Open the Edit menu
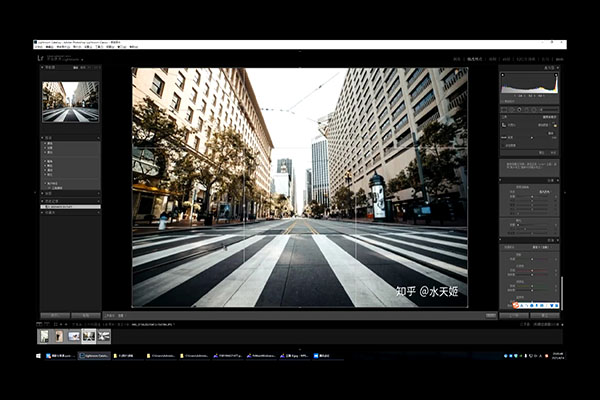Screen dimensions: 600x400 [x=49, y=47]
